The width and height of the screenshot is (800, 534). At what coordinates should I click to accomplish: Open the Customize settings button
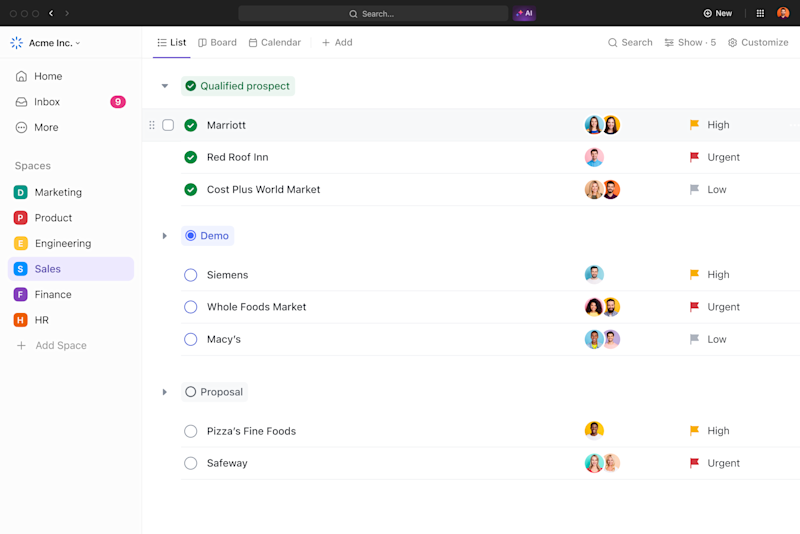pos(758,42)
